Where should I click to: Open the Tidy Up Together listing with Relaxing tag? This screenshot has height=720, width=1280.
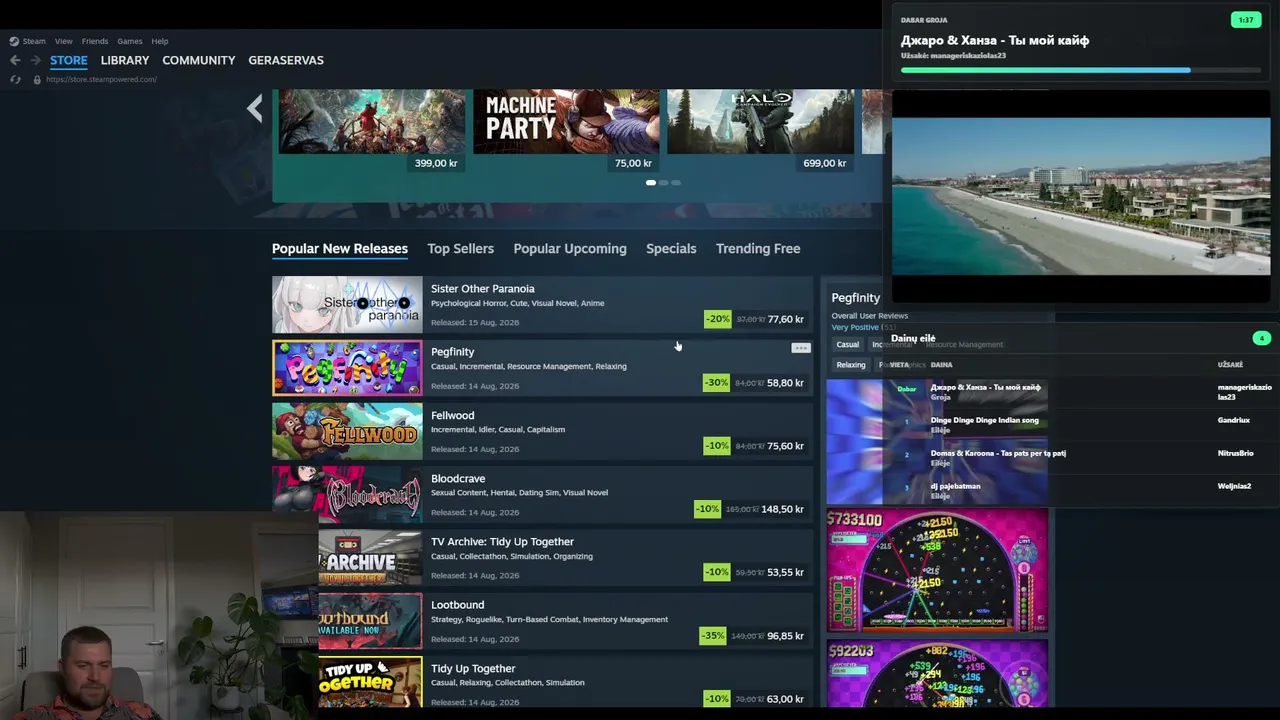point(565,683)
